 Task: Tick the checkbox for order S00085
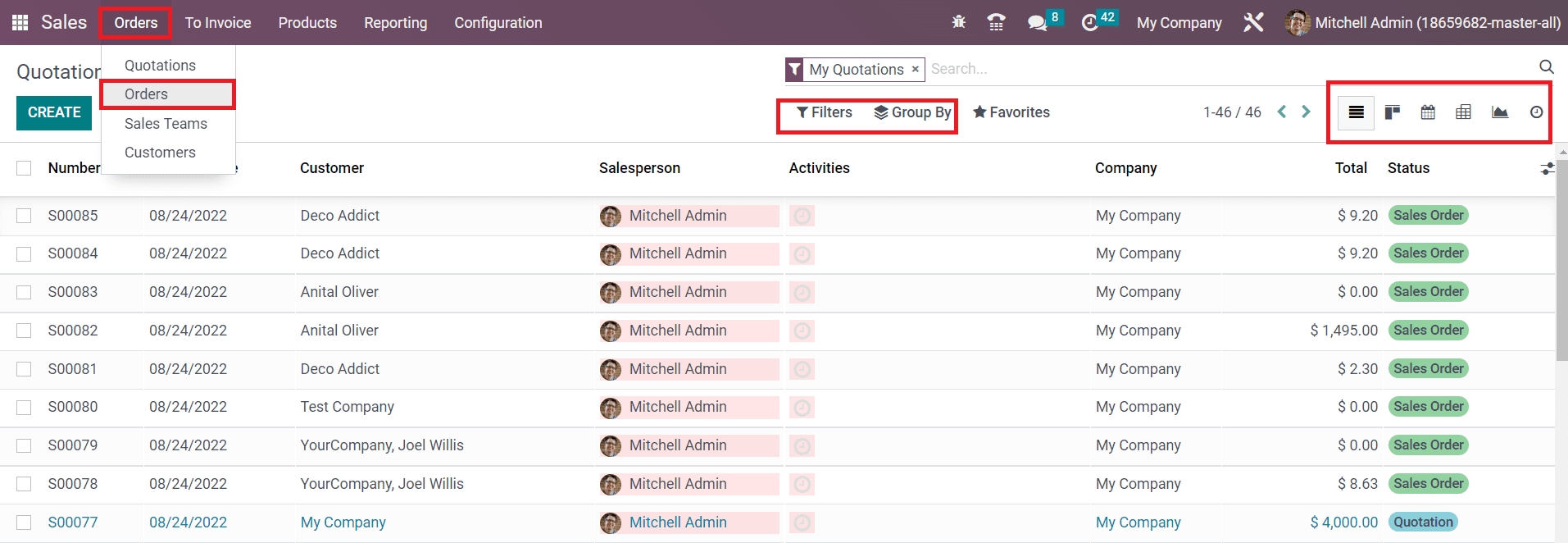(24, 216)
